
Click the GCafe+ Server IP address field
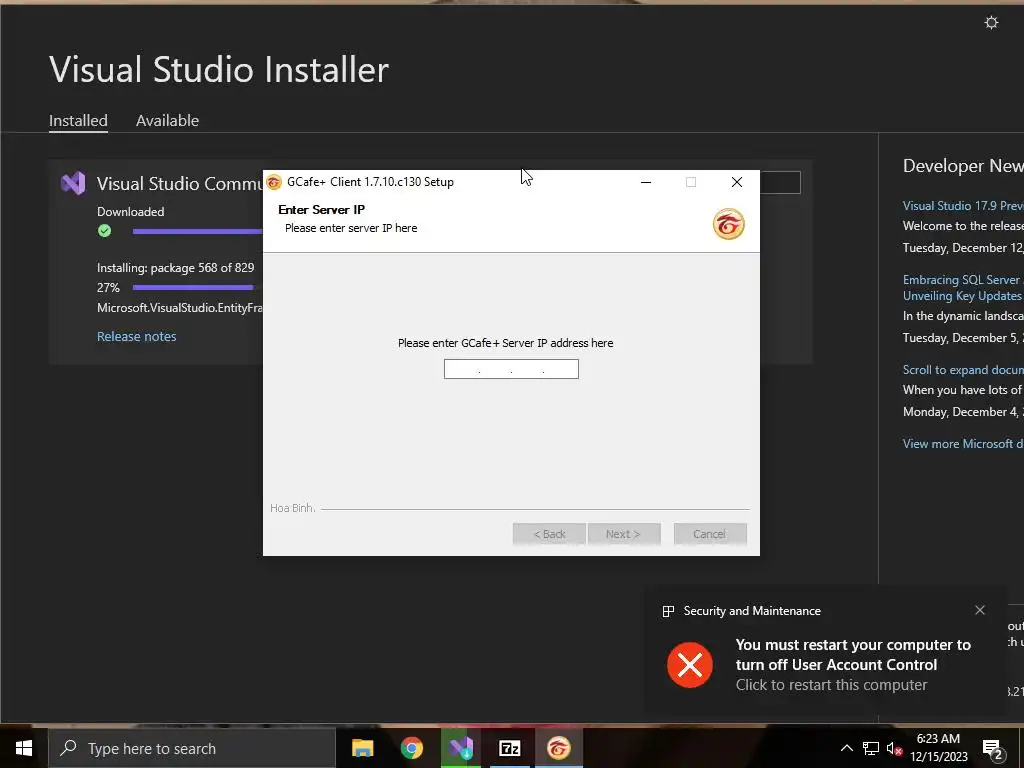[x=511, y=369]
